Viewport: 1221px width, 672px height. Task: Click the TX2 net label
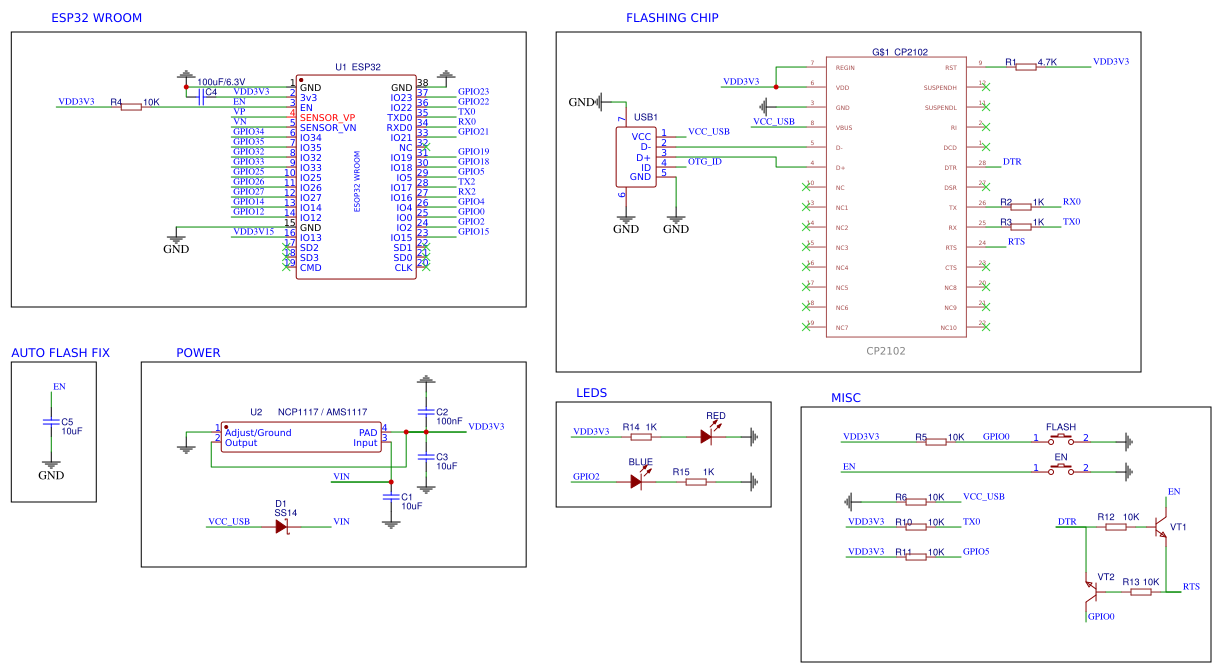[466, 181]
